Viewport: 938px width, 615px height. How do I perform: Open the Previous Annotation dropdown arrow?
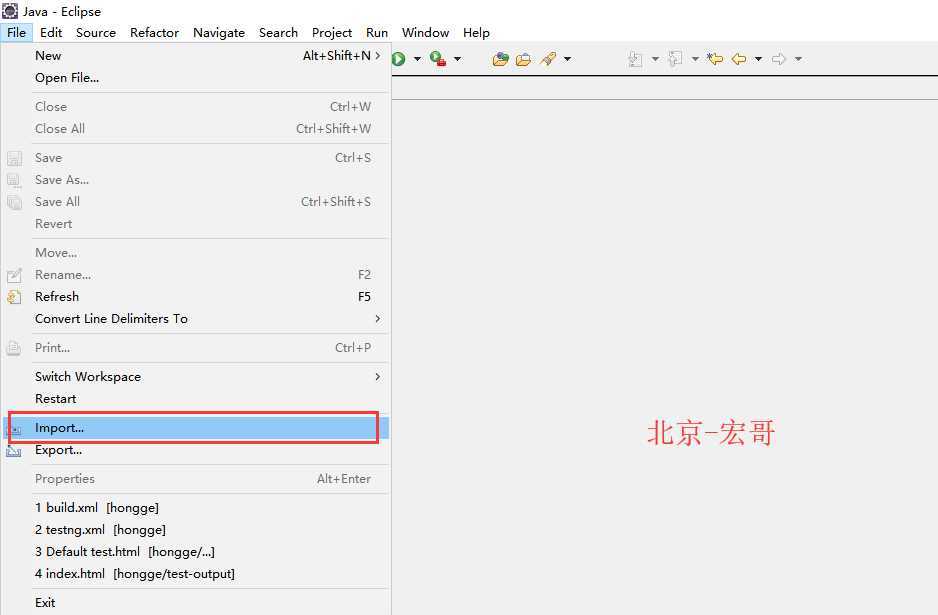pyautogui.click(x=695, y=59)
